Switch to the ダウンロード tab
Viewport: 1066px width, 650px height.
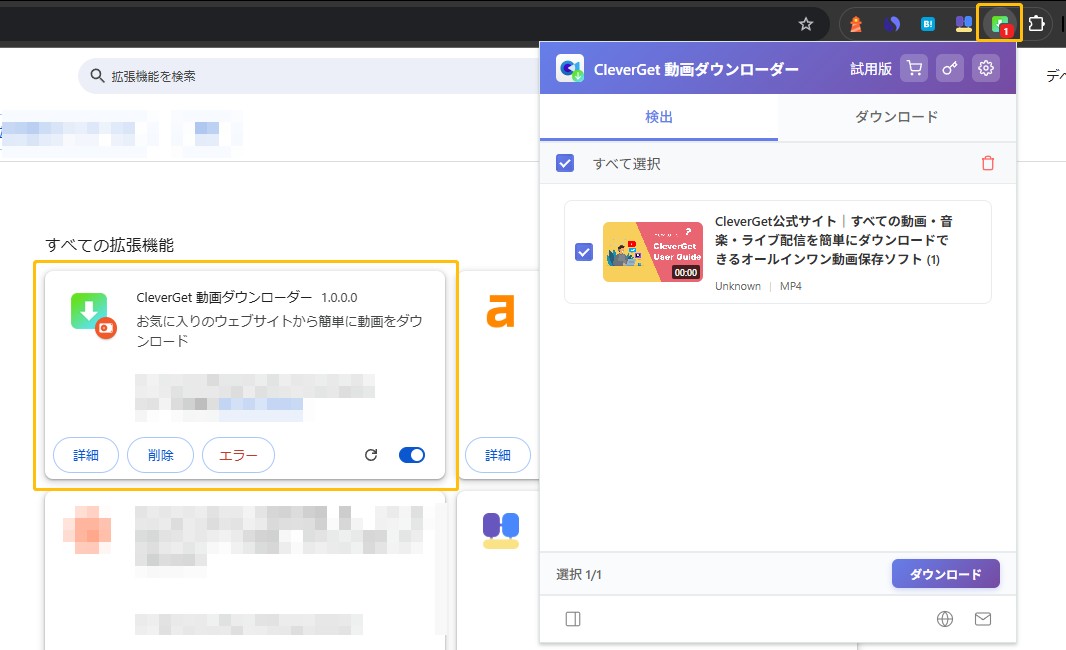tap(897, 117)
